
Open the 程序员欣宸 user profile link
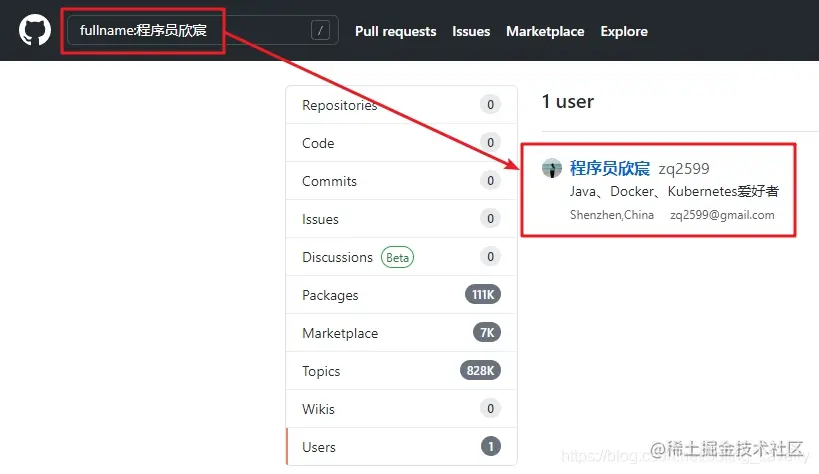point(610,168)
